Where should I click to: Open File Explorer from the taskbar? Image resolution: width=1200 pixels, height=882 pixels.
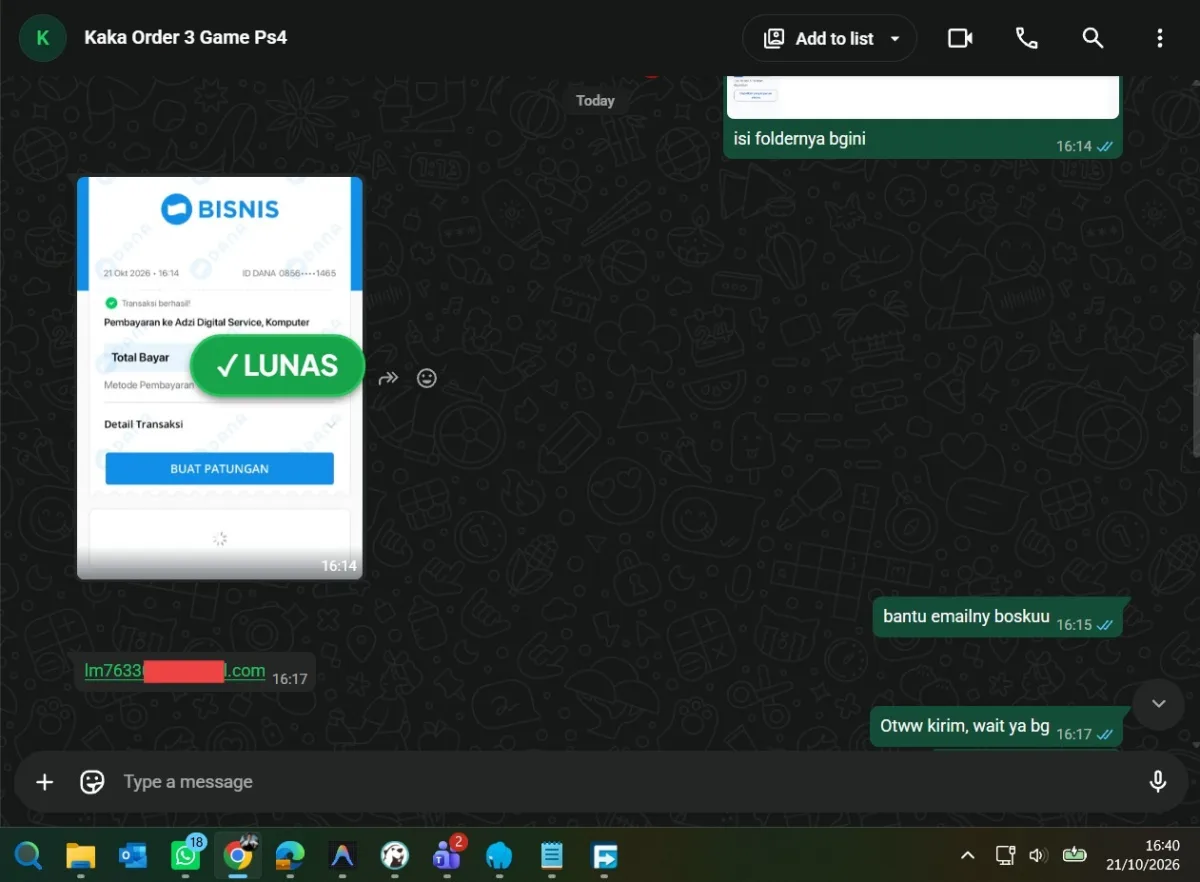[80, 856]
